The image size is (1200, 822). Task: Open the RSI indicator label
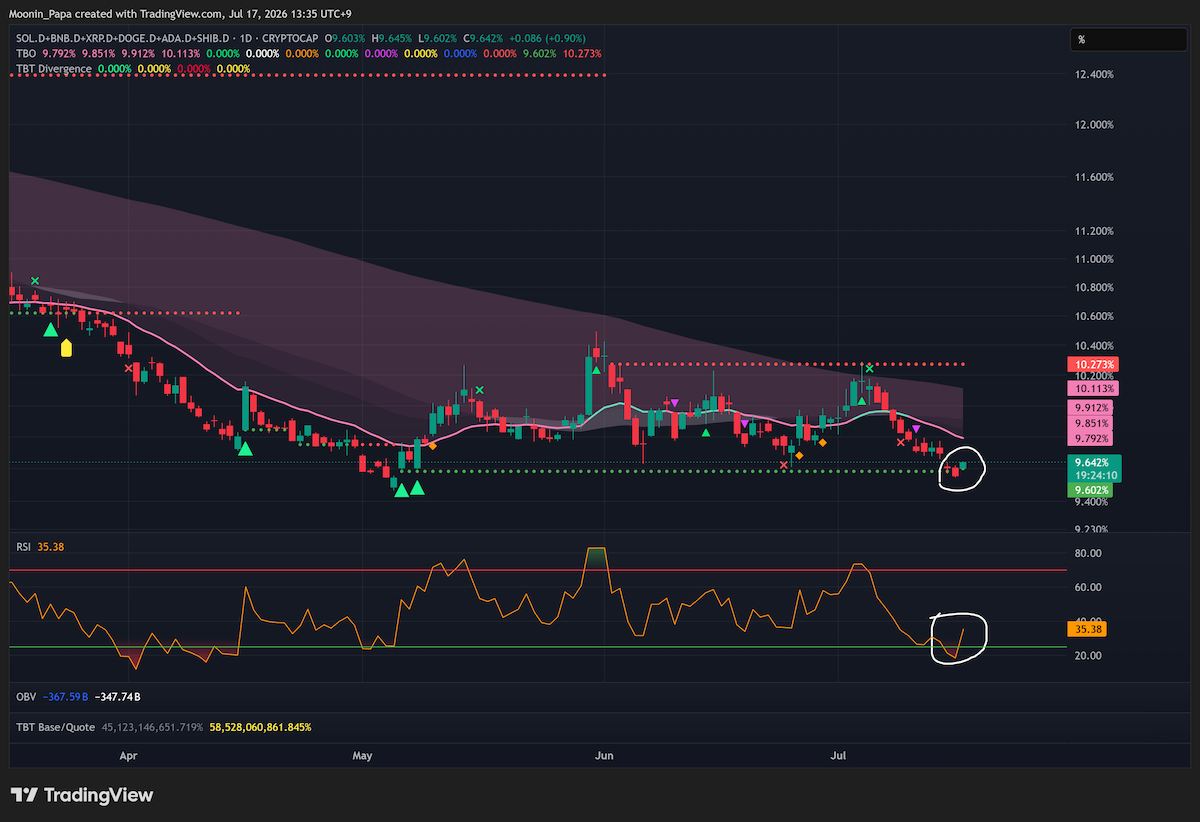point(21,547)
